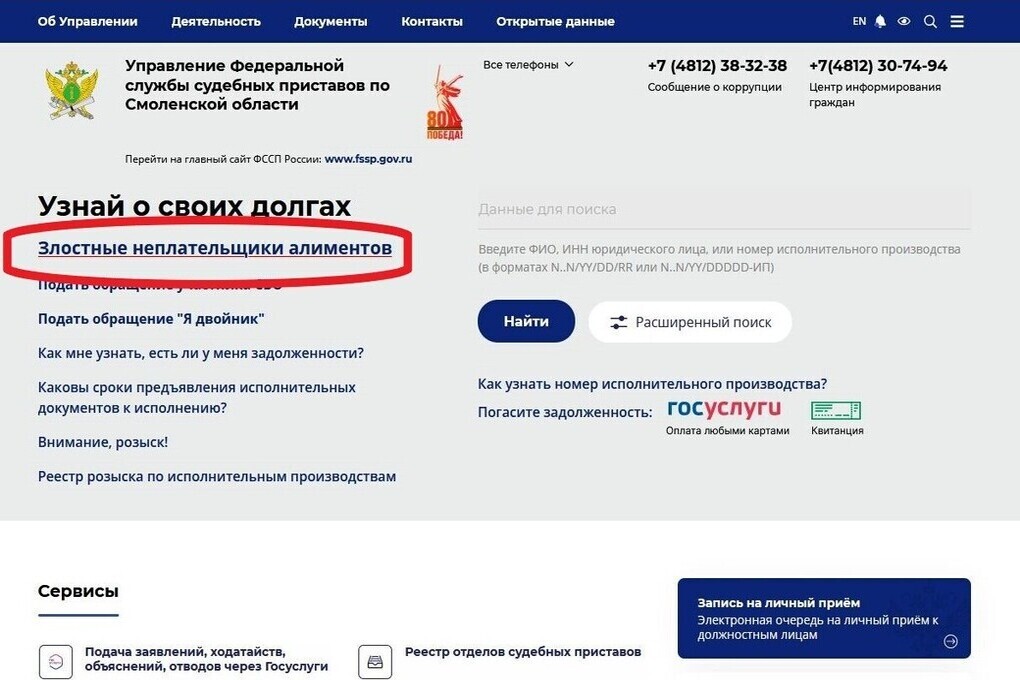1020x680 pixels.
Task: Open the 'Деятельность' menu item
Action: click(216, 21)
